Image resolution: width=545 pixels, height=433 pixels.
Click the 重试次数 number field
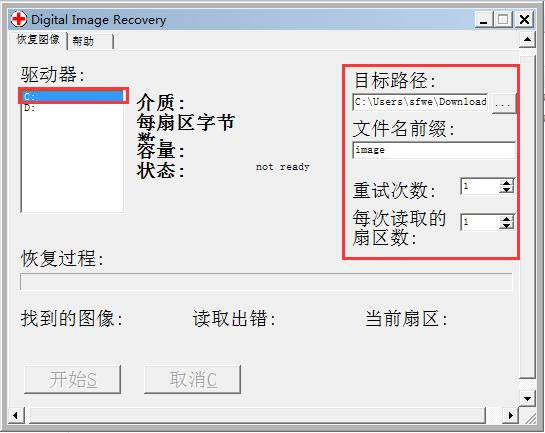click(480, 186)
